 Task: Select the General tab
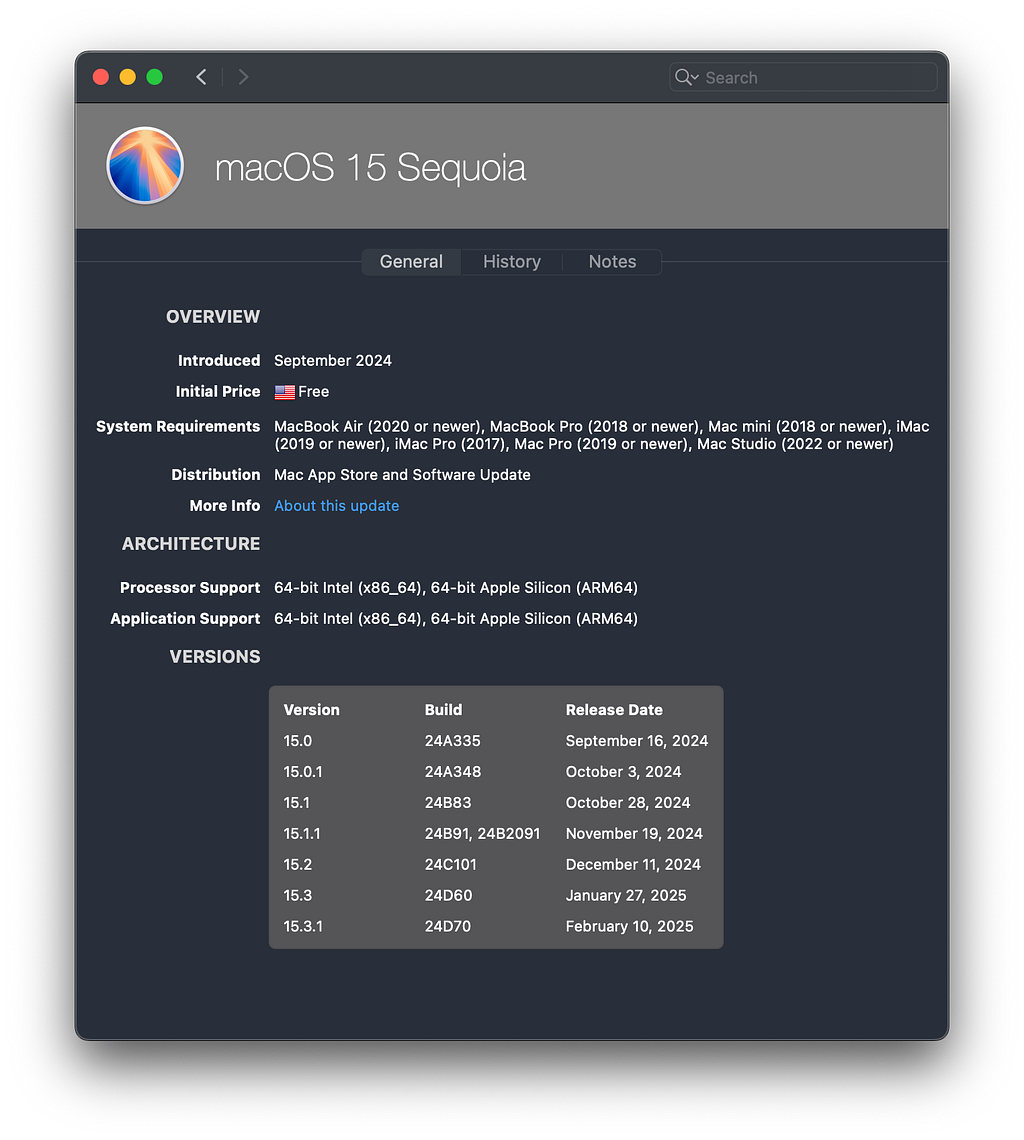(411, 262)
